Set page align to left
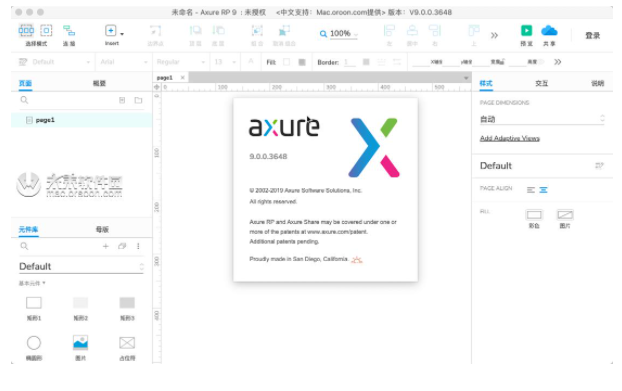622x391 pixels. click(x=531, y=190)
